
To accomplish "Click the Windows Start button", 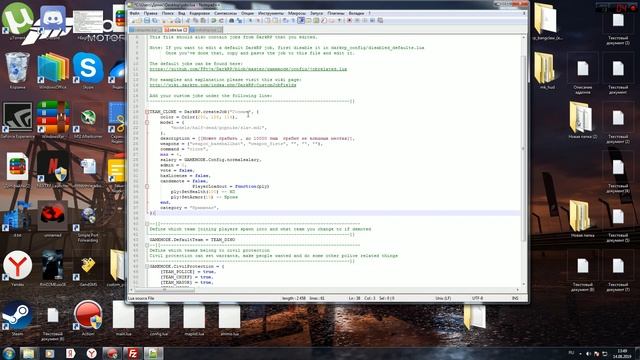I will (9, 353).
